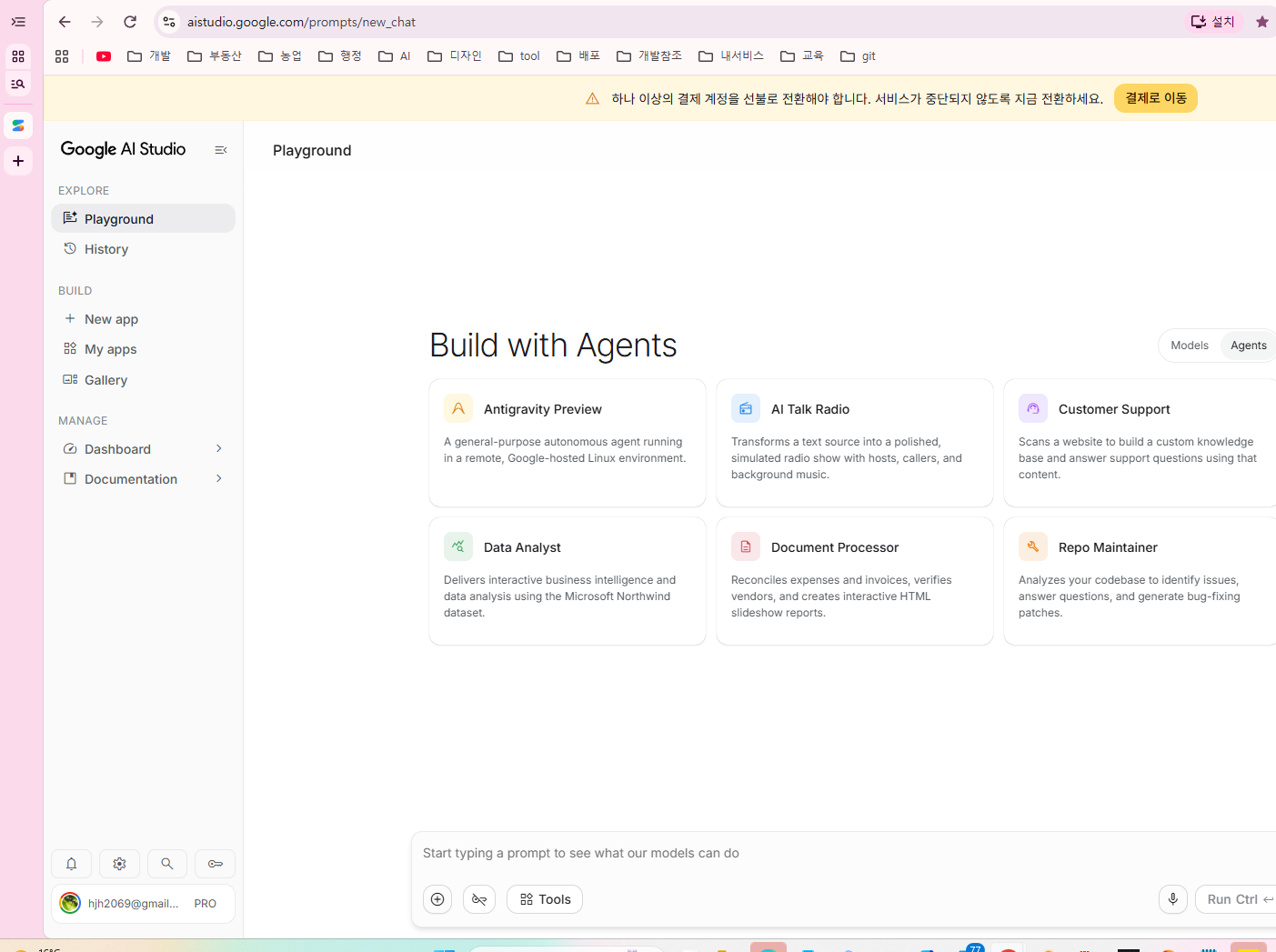Create a New app from sidebar

(144, 319)
